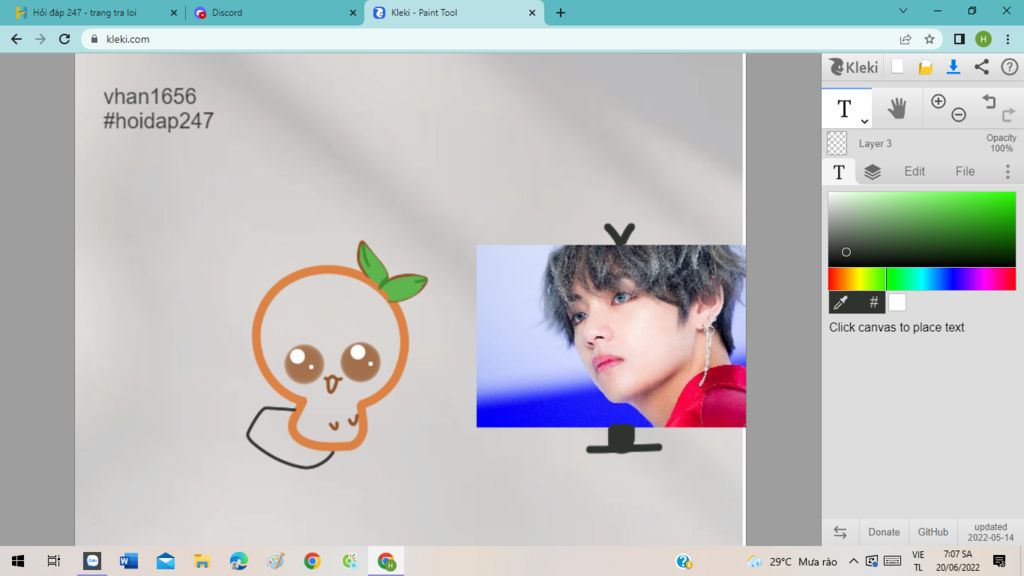1024x576 pixels.
Task: Open the three-dot more options menu
Action: click(1008, 172)
